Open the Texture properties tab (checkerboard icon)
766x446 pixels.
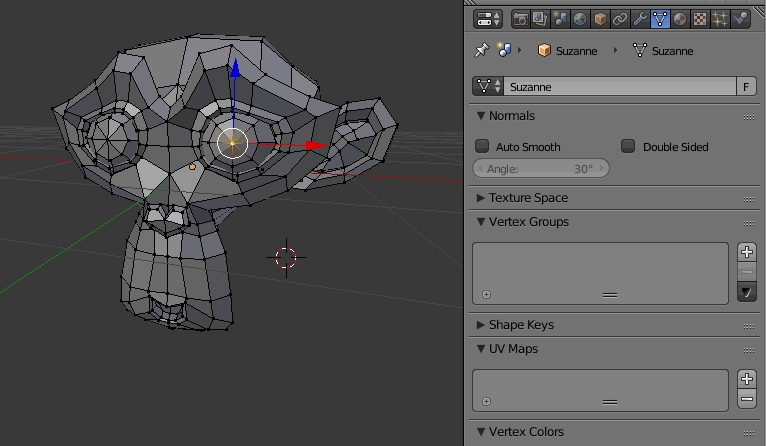[x=700, y=19]
